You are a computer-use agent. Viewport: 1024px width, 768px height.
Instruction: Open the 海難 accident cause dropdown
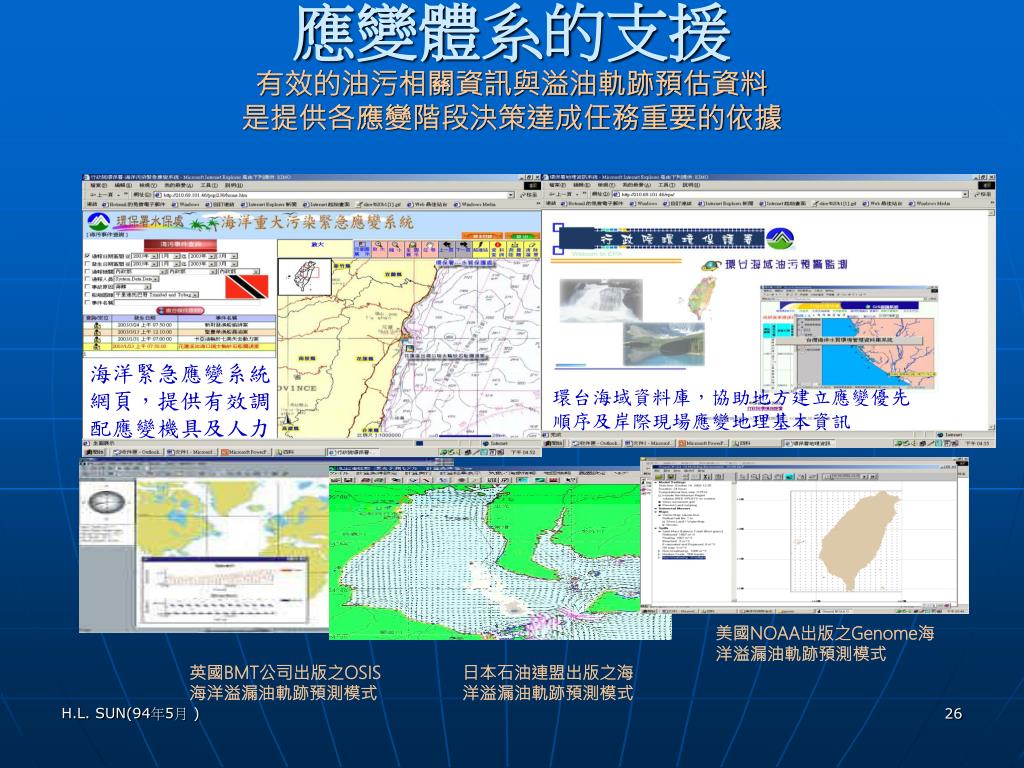point(148,287)
